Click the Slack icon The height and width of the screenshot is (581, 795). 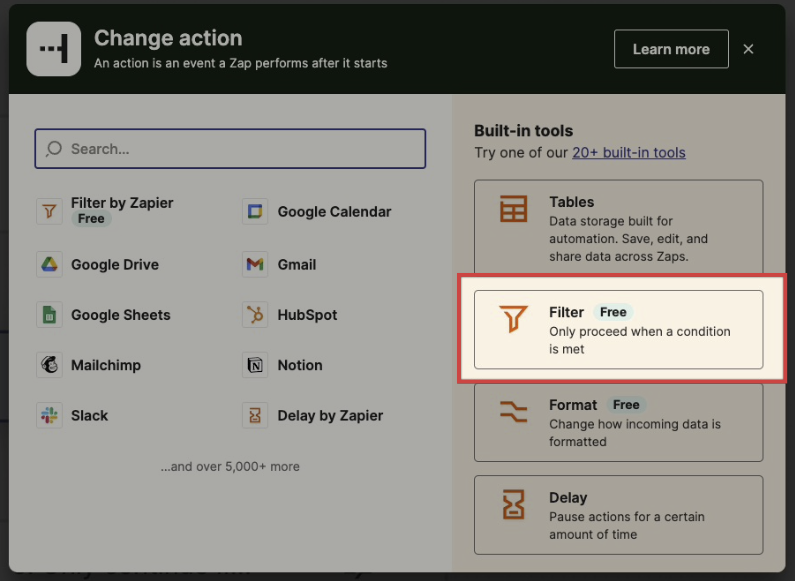pos(49,416)
